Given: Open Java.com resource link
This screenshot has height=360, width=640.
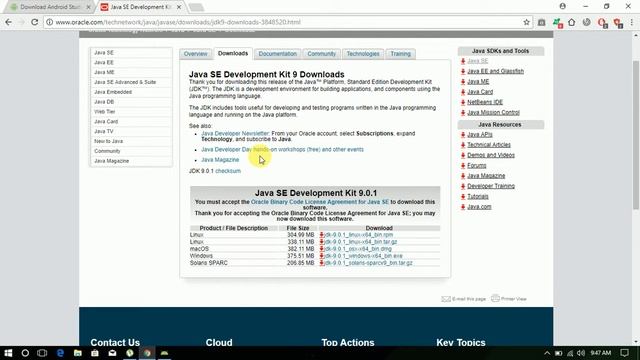Looking at the screenshot, I should pos(479,207).
